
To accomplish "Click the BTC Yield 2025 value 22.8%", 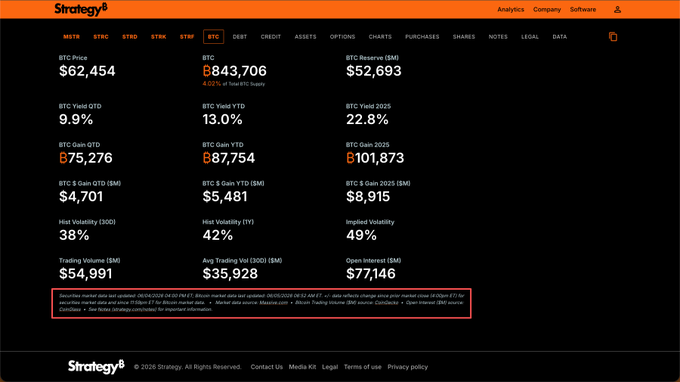I will [x=367, y=120].
